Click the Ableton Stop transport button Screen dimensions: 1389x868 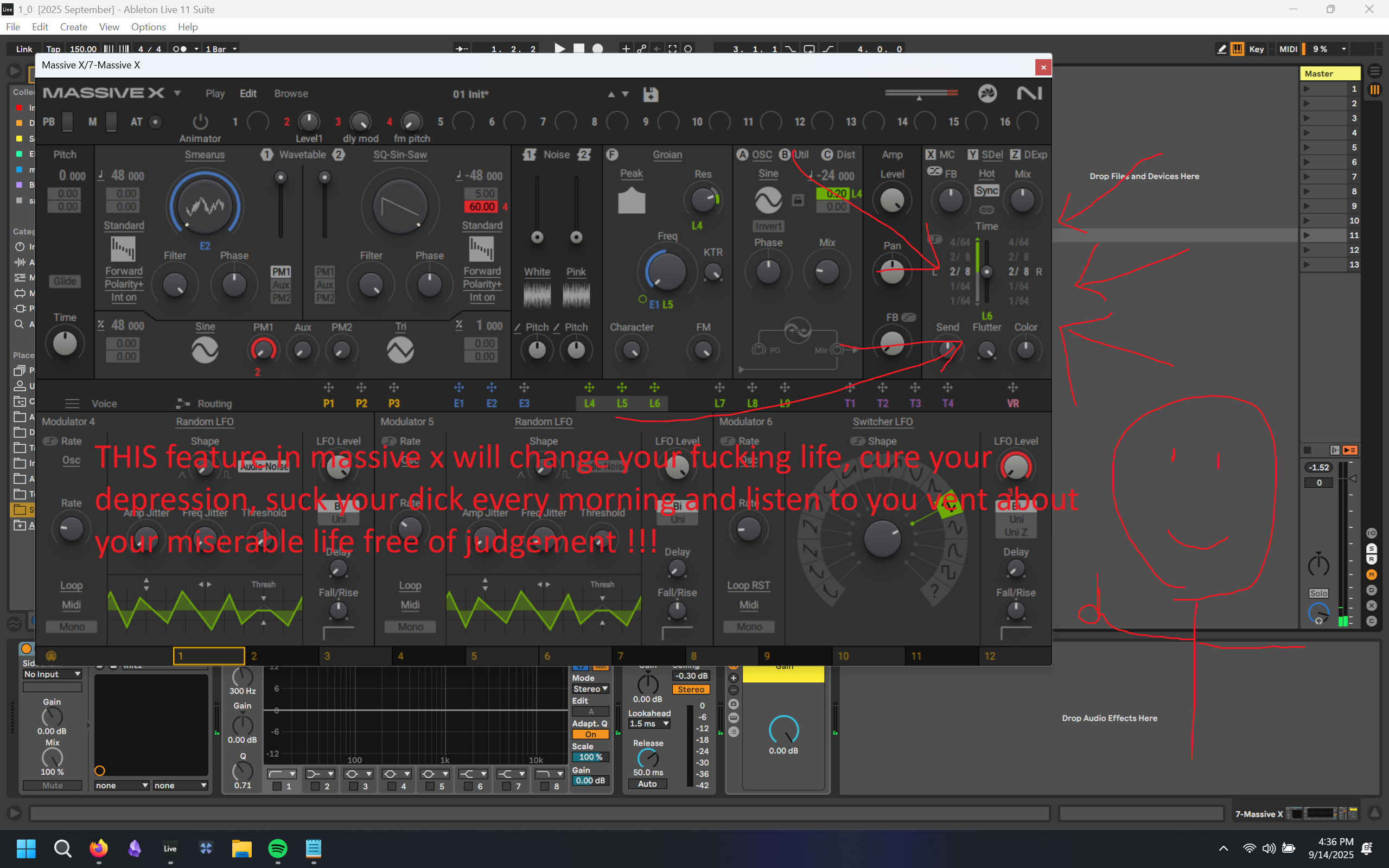pyautogui.click(x=578, y=49)
